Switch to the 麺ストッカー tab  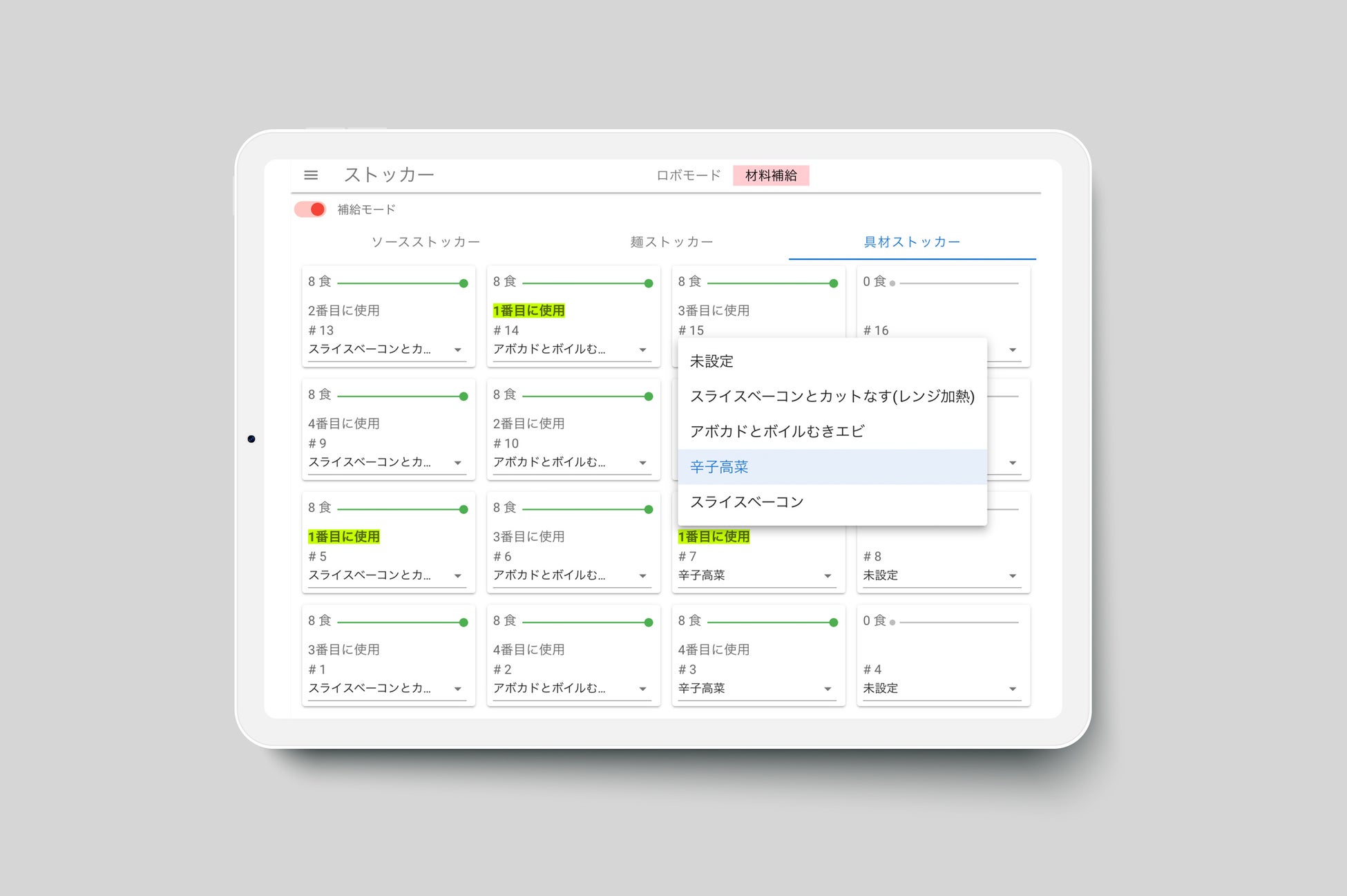pos(671,242)
